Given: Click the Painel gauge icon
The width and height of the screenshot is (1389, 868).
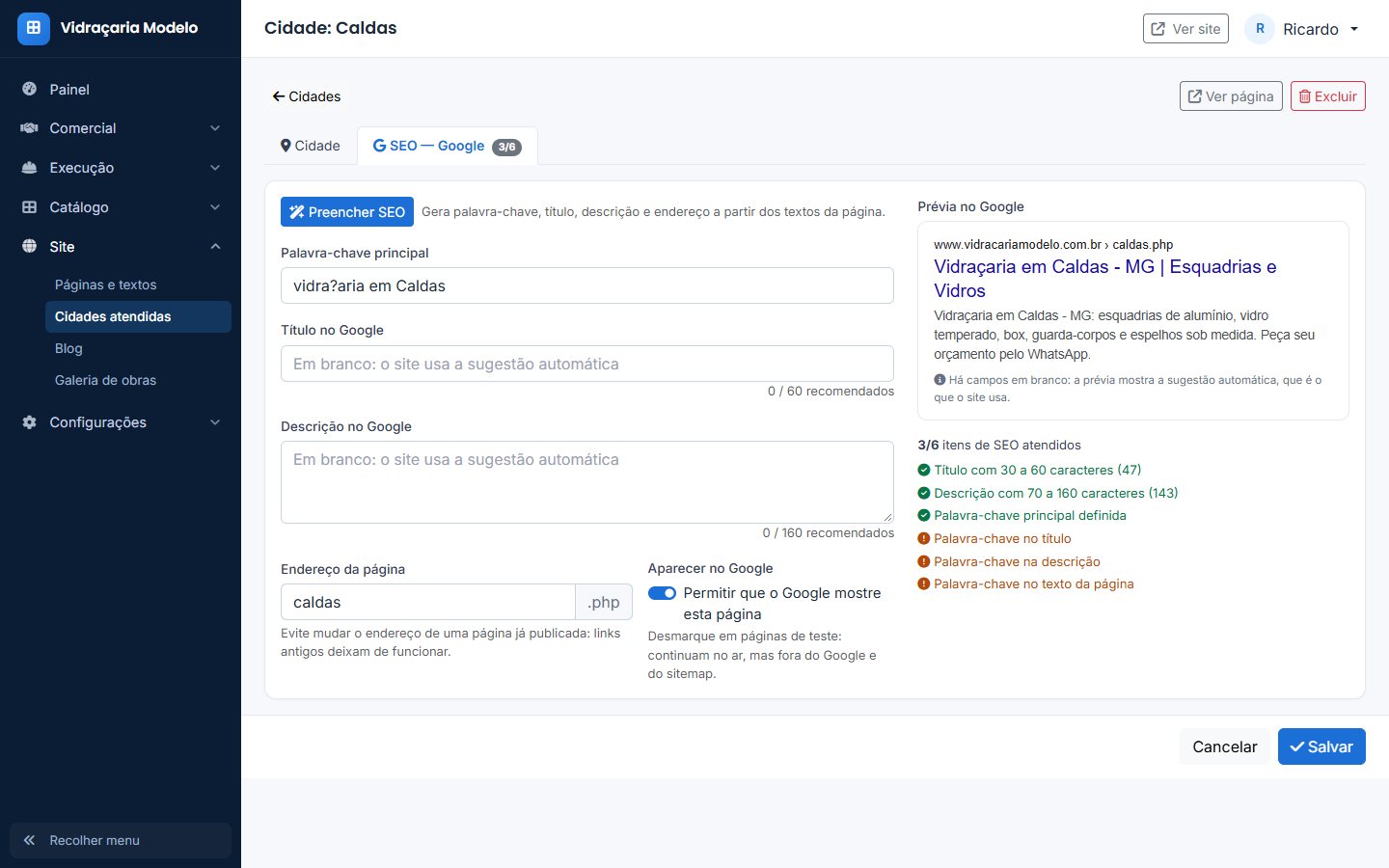Looking at the screenshot, I should point(29,89).
